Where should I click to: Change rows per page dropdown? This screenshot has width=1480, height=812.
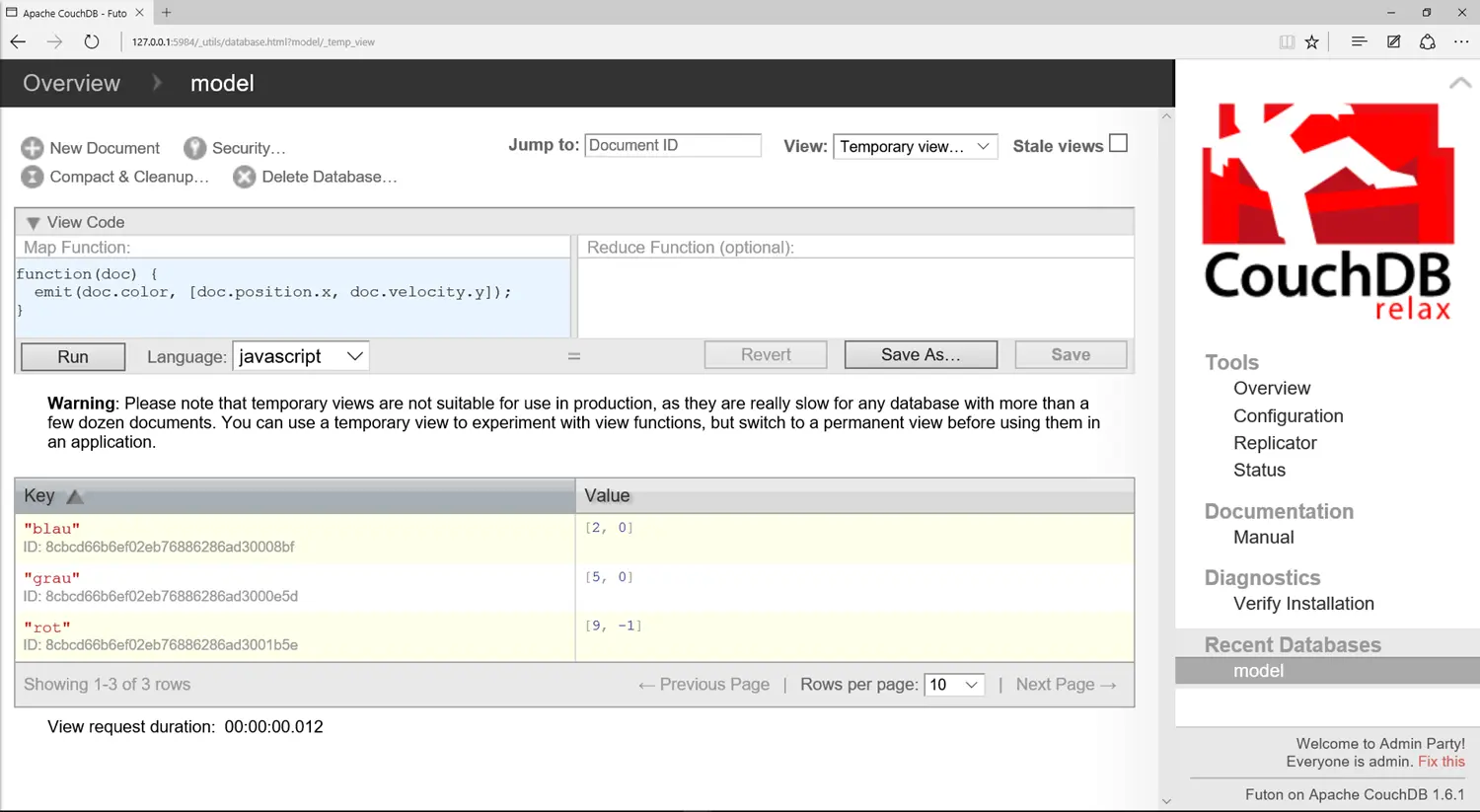[953, 685]
